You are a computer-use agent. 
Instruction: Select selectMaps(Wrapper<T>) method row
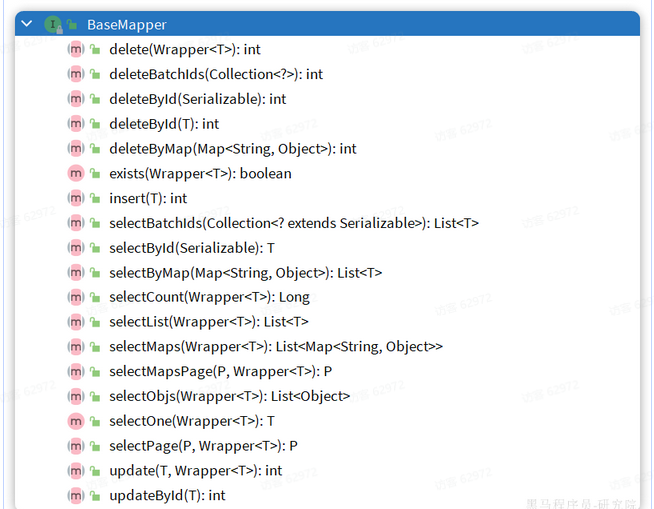[x=276, y=347]
